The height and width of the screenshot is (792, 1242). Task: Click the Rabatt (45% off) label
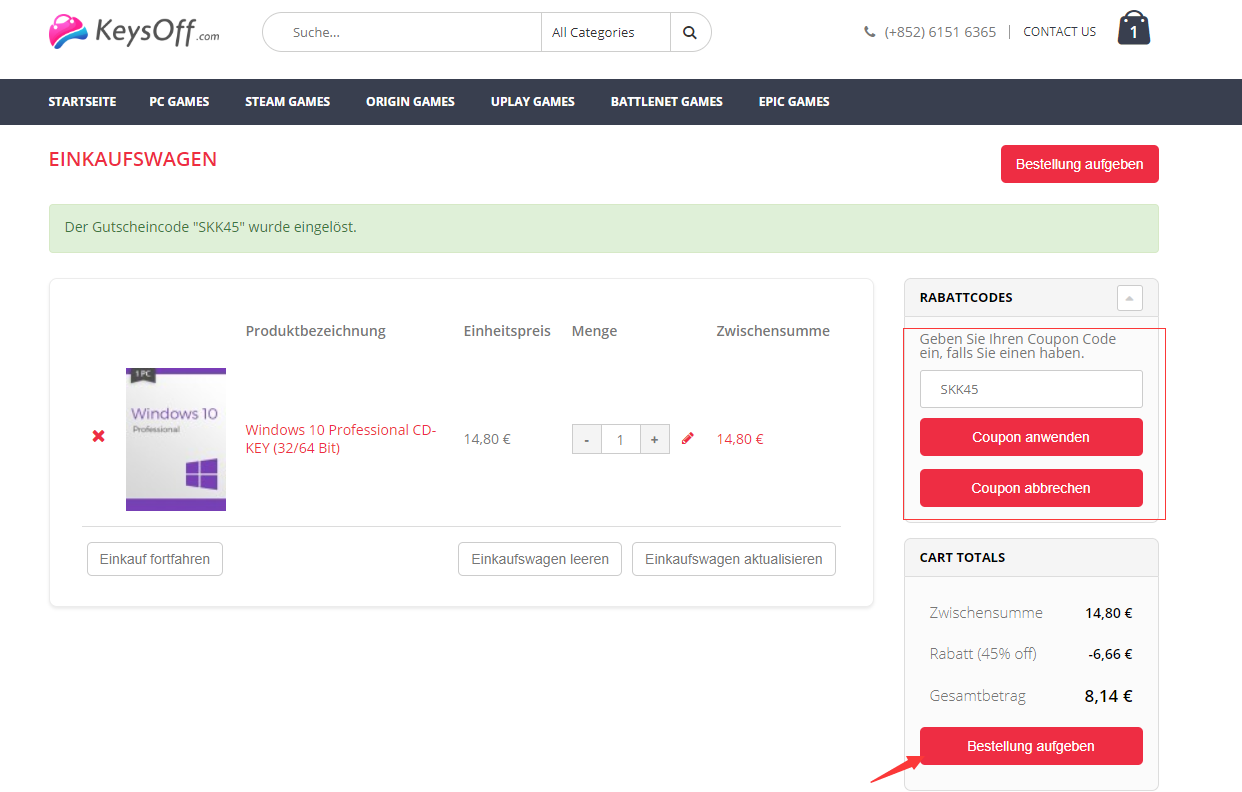tap(983, 654)
